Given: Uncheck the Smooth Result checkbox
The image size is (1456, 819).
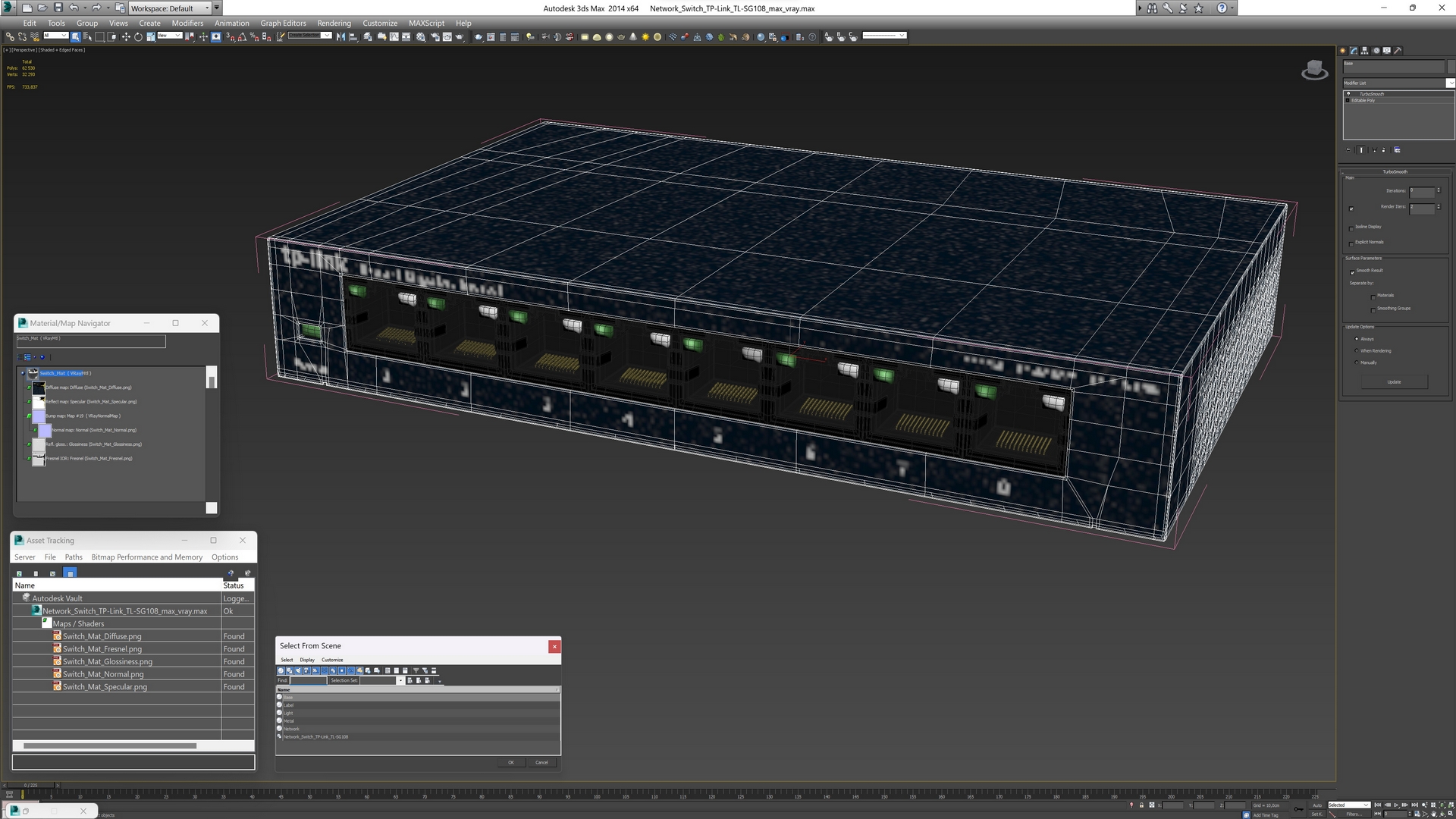Looking at the screenshot, I should [1351, 271].
